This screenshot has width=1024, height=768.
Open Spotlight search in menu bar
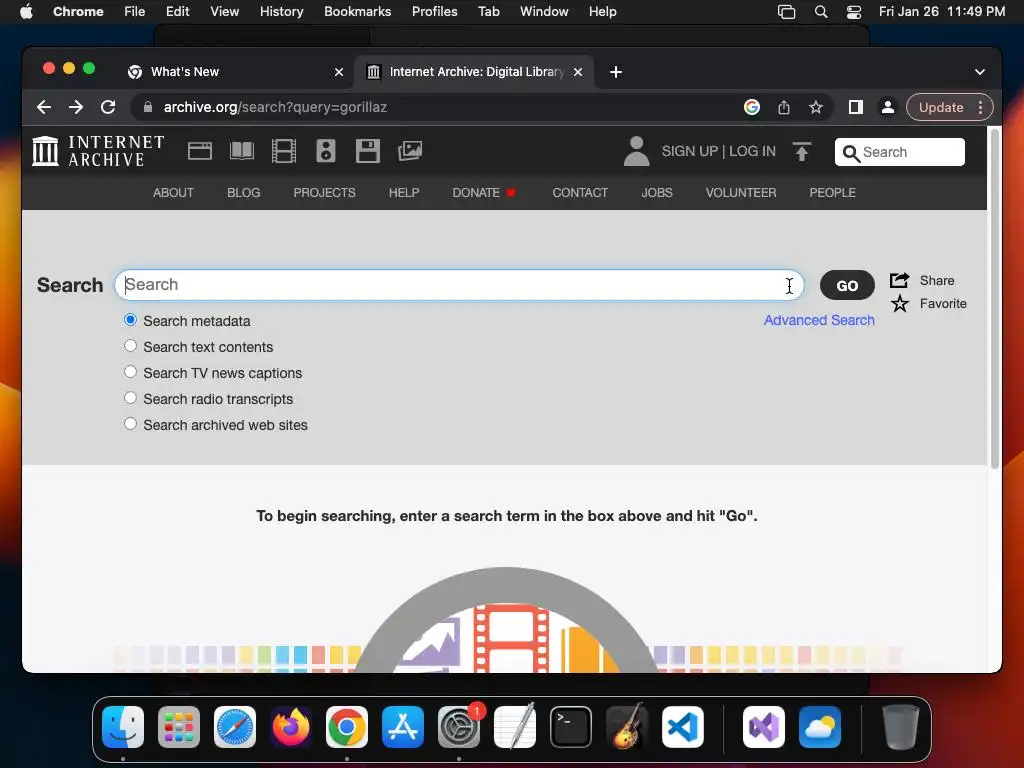pos(821,12)
